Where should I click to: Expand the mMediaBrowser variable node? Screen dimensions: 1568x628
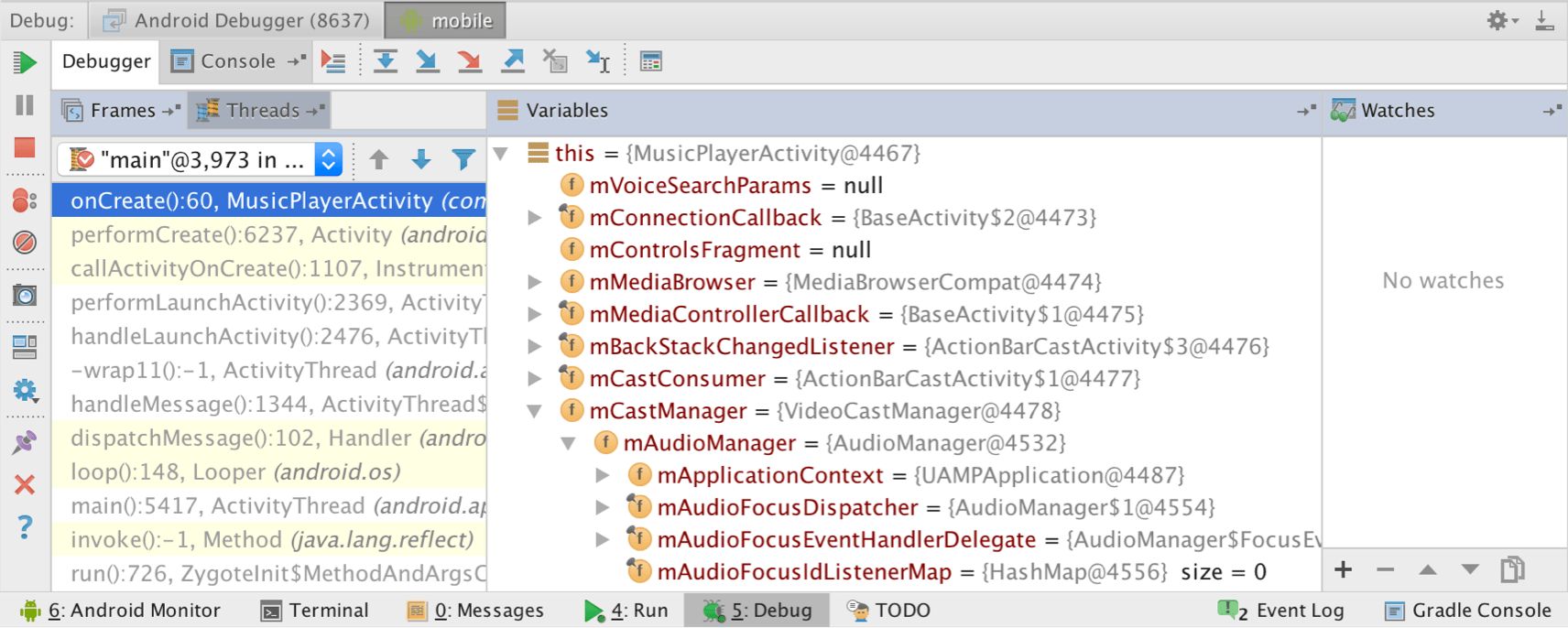[535, 282]
